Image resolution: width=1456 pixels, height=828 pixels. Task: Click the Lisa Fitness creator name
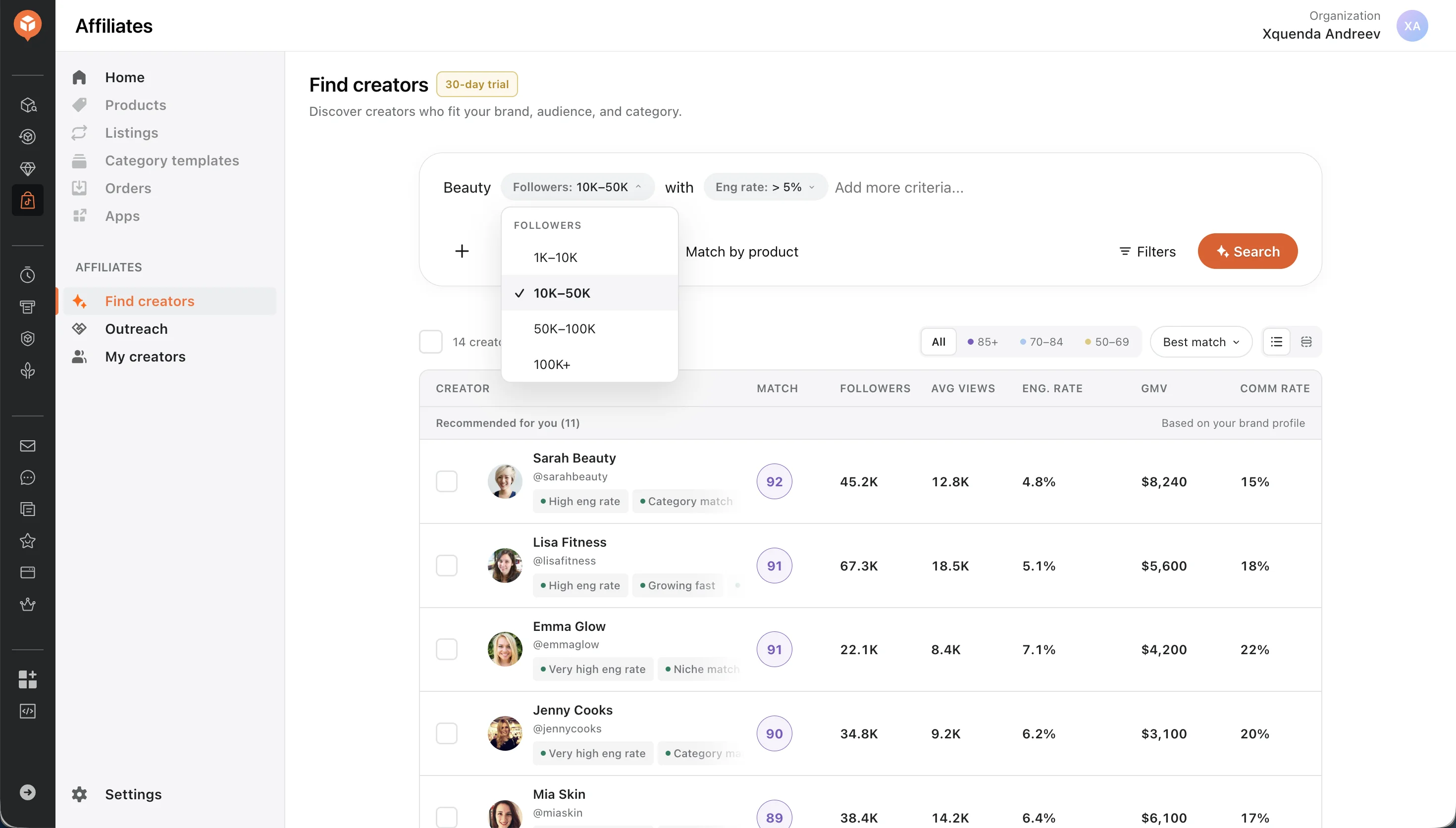[x=570, y=542]
